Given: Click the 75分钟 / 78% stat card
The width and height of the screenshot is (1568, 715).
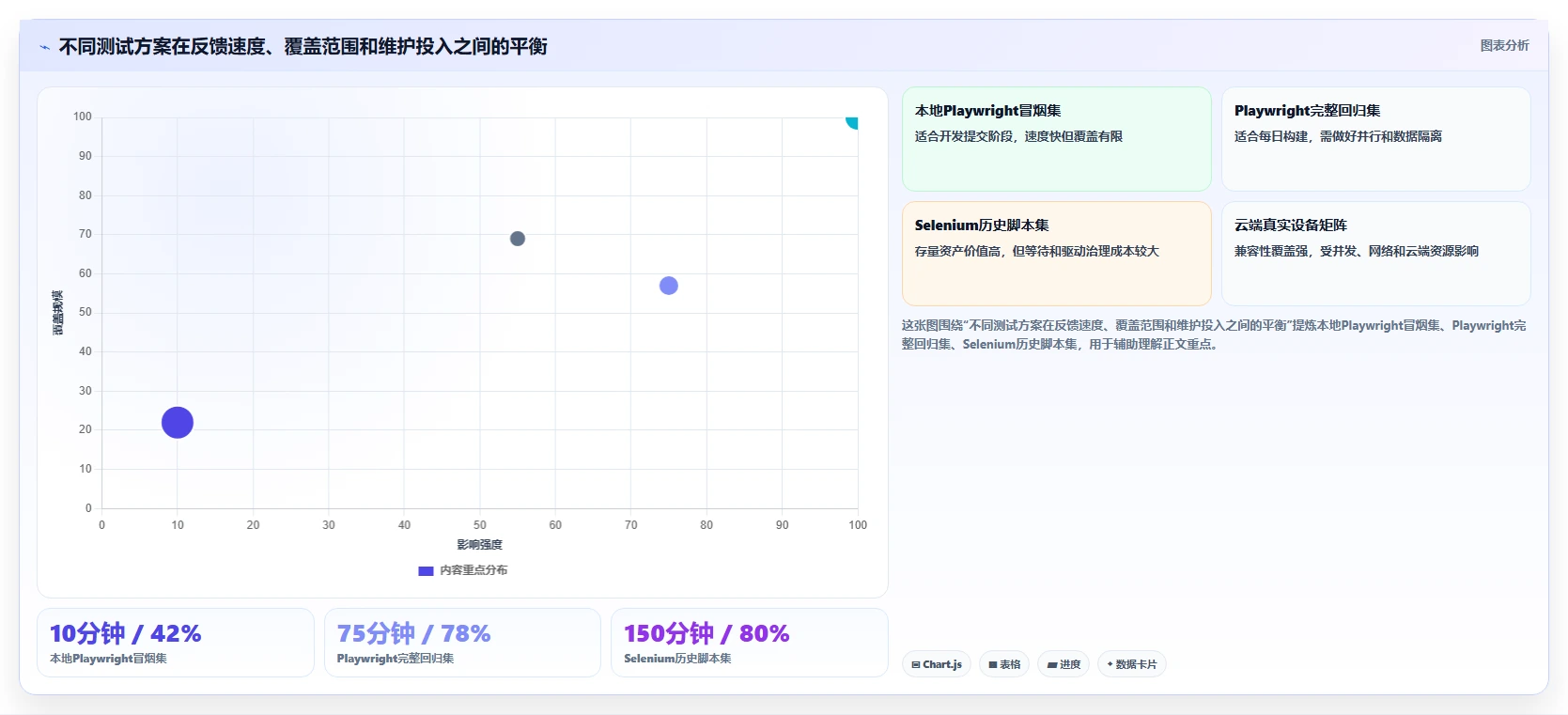Looking at the screenshot, I should [x=462, y=643].
